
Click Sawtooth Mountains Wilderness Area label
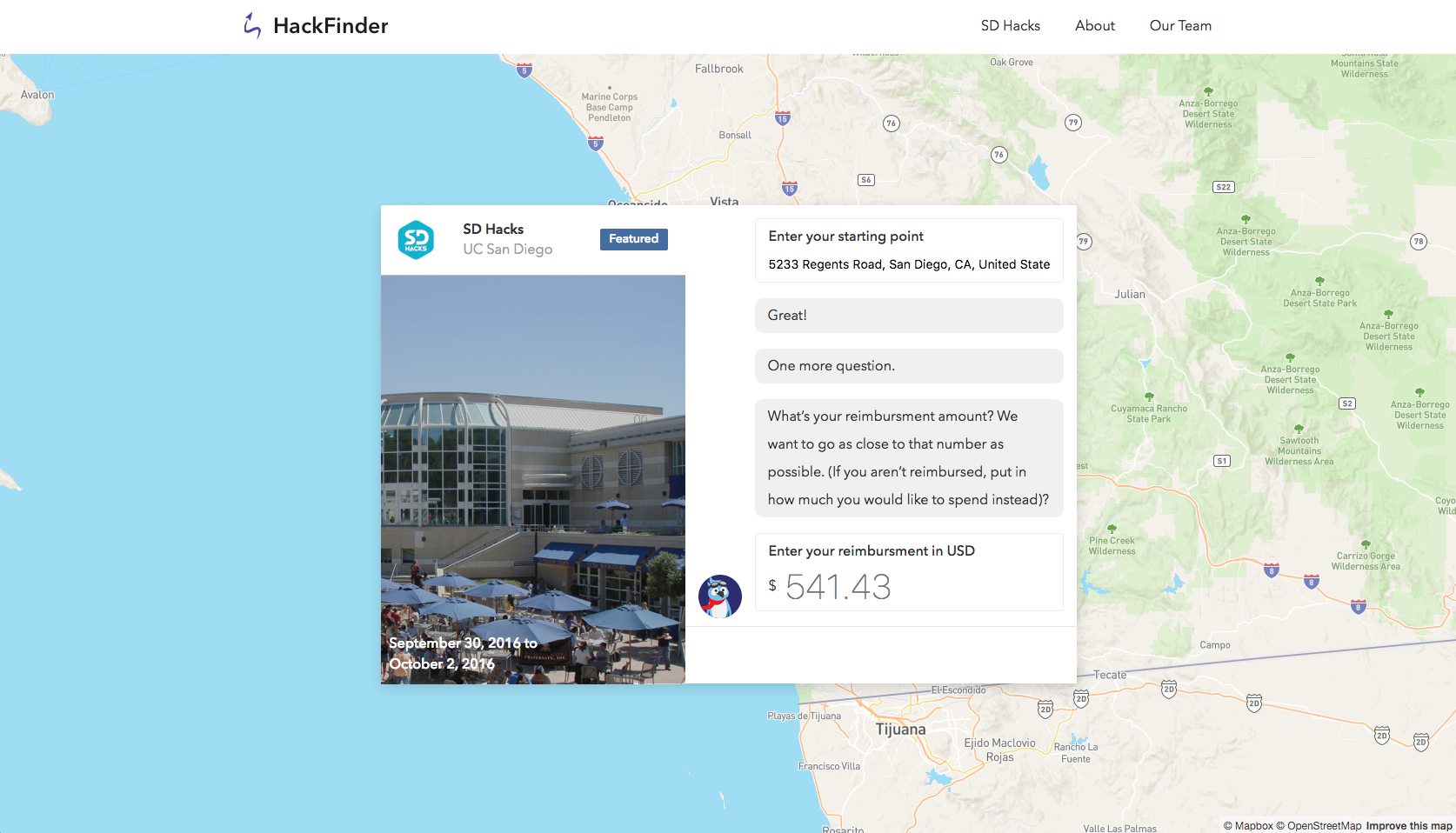tap(1299, 451)
